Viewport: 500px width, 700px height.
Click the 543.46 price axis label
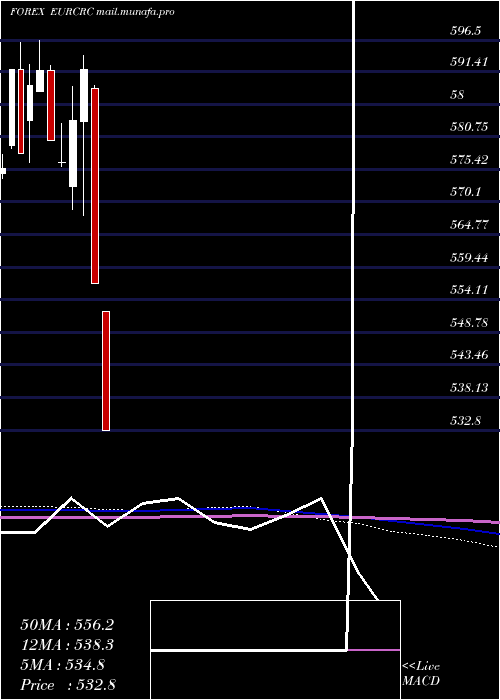(468, 355)
